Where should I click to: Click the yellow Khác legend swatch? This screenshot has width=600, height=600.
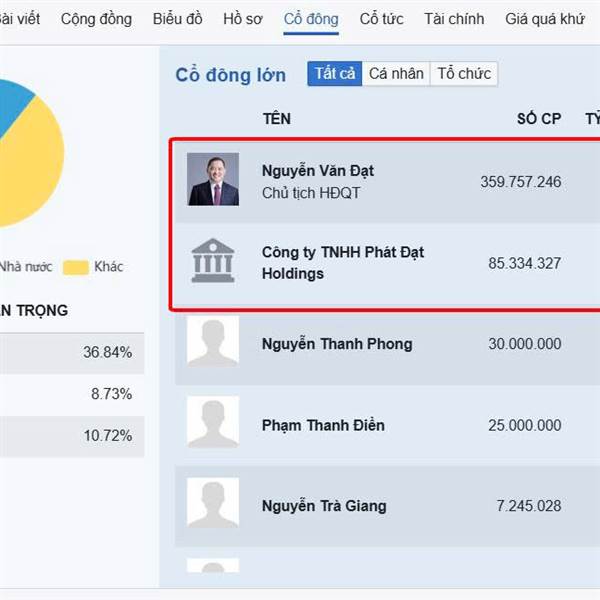tap(76, 267)
